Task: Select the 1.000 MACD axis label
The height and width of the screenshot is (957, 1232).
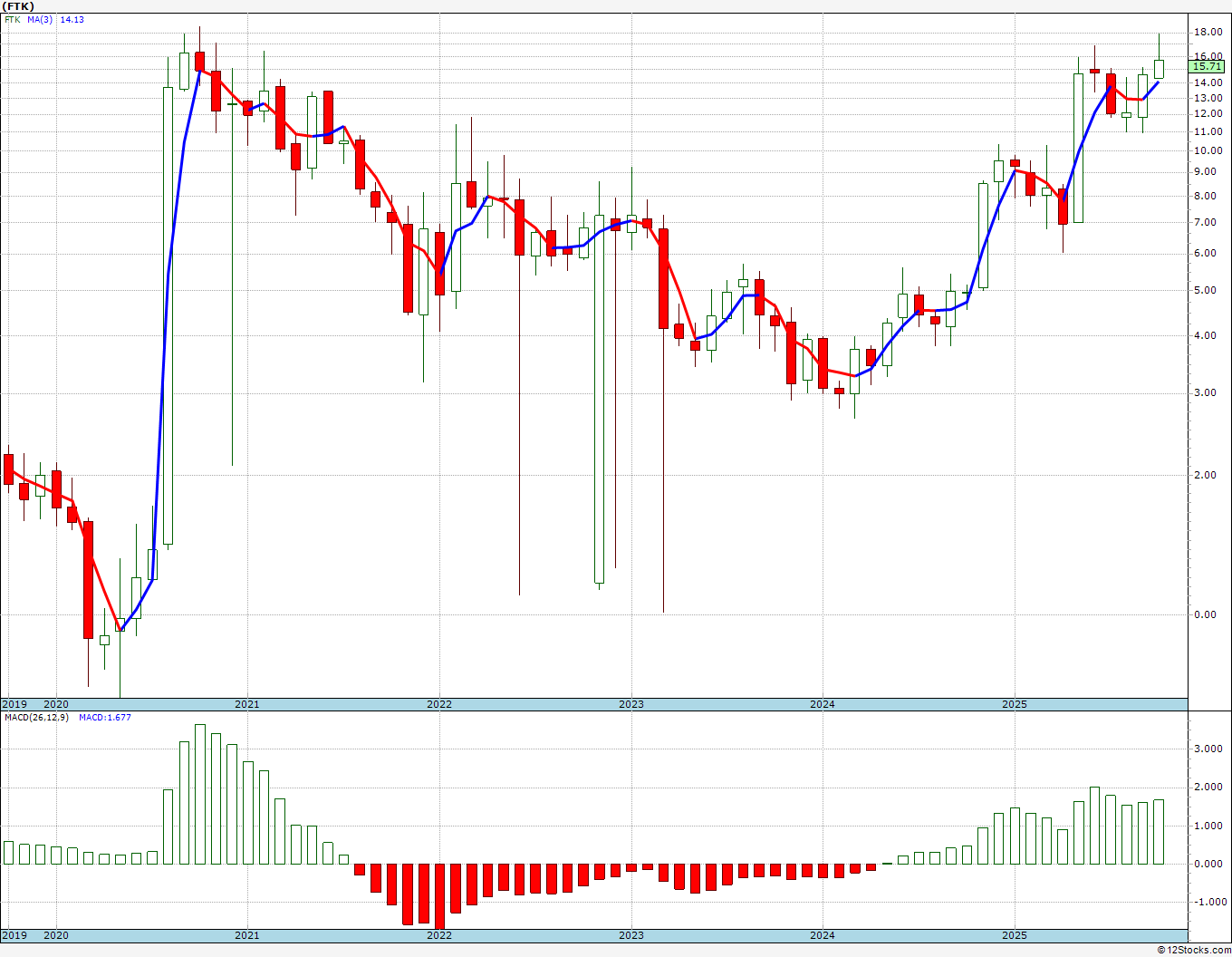Action: coord(1210,826)
